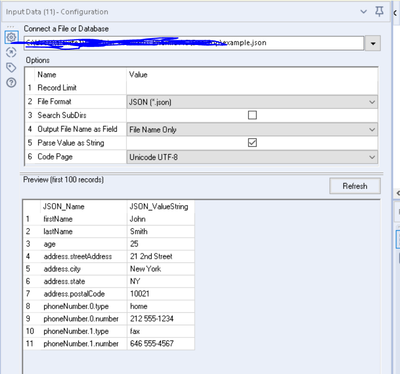The image size is (400, 374).
Task: Select the phoneNumber.1.type cell
Action: pyautogui.click(x=84, y=331)
